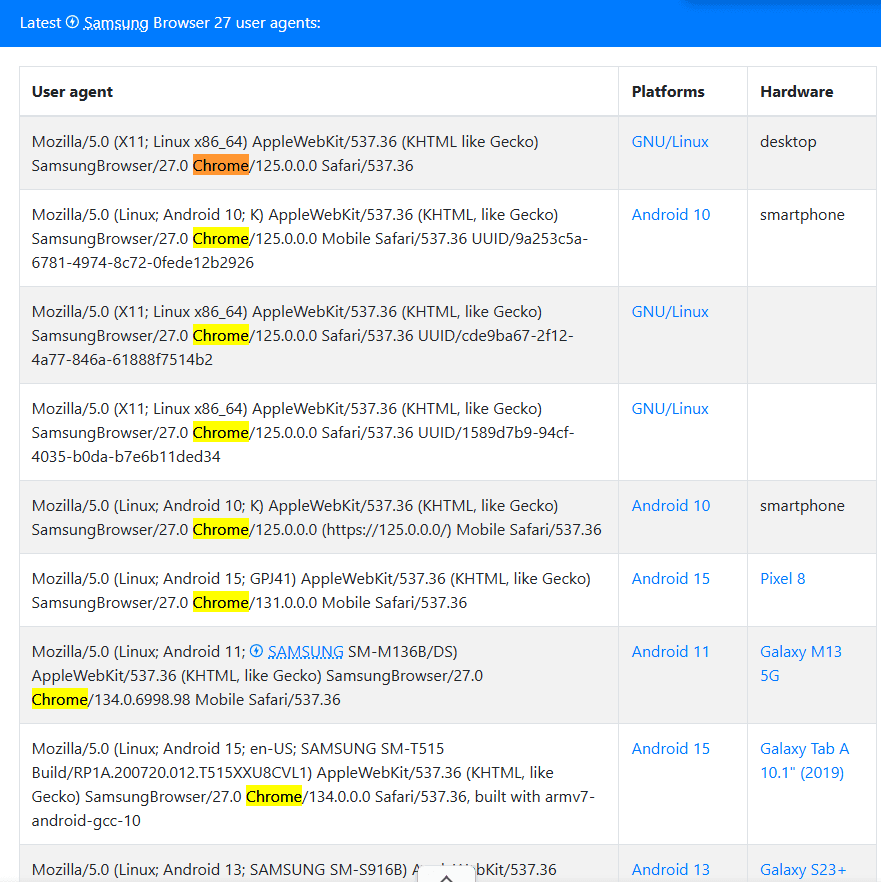Open Android 10 link in https://125.0.0.0 row
Image resolution: width=881 pixels, height=882 pixels.
(x=671, y=506)
